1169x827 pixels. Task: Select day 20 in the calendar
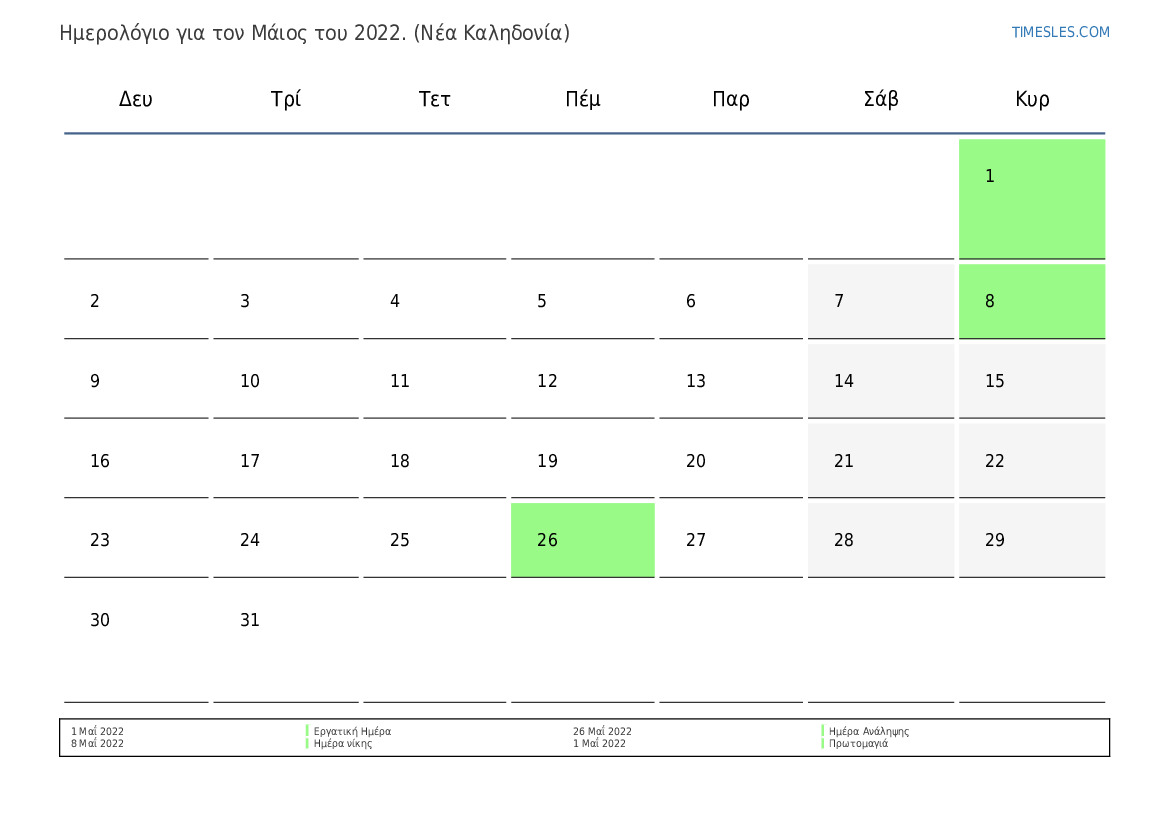coord(731,460)
